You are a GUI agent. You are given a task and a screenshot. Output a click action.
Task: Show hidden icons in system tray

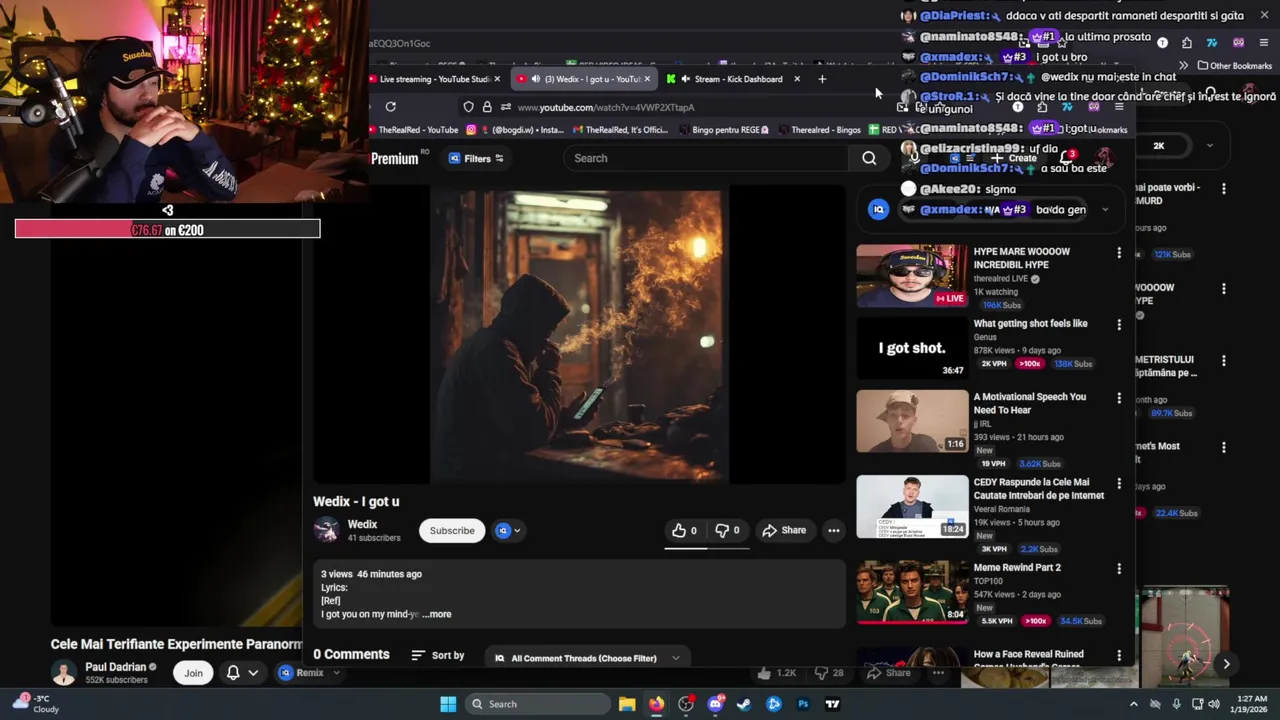(1133, 704)
